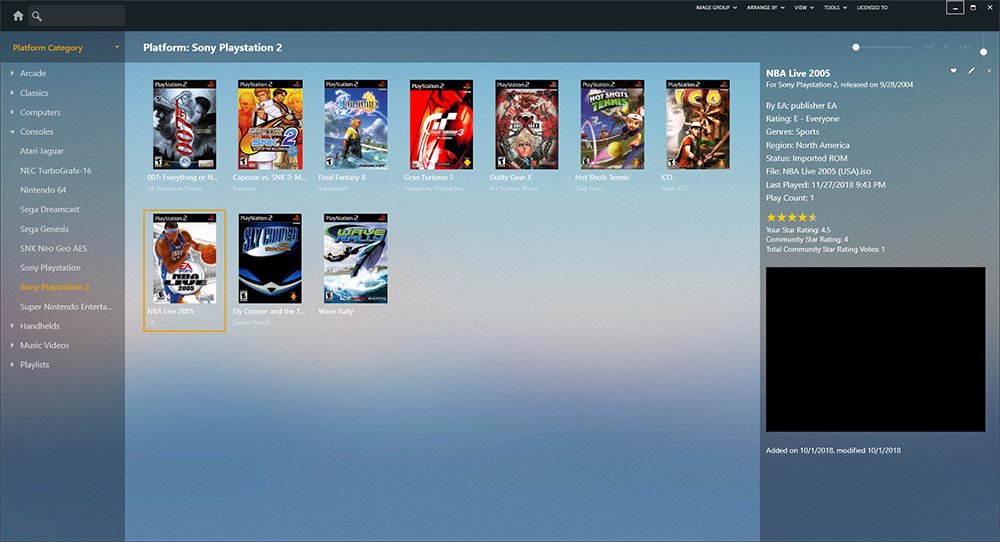Open the View menu
Image resolution: width=1000 pixels, height=542 pixels.
point(804,8)
